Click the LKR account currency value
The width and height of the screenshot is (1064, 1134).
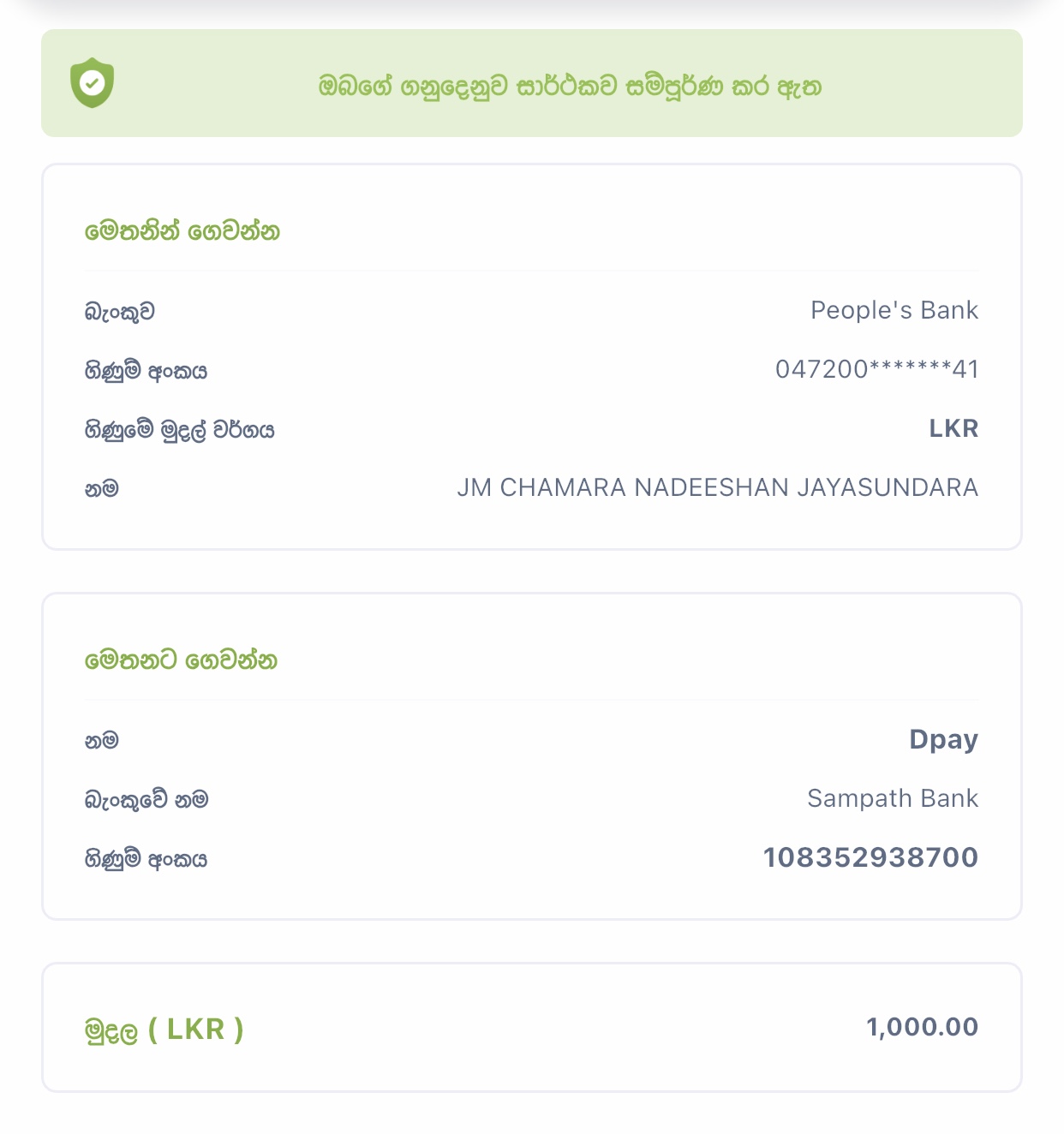953,428
